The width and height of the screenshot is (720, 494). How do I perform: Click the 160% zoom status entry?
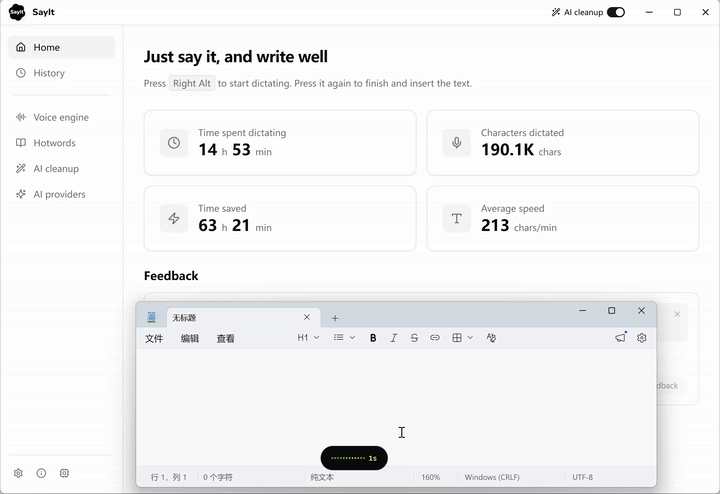point(431,477)
